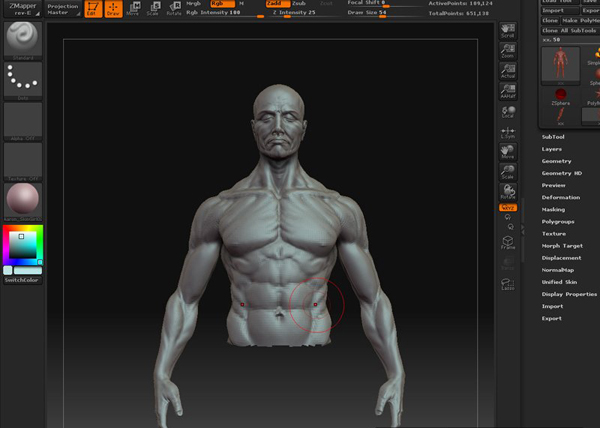Screen dimensions: 600x428
Task: Adjust the Rgb Intensity slider
Action: (225, 13)
